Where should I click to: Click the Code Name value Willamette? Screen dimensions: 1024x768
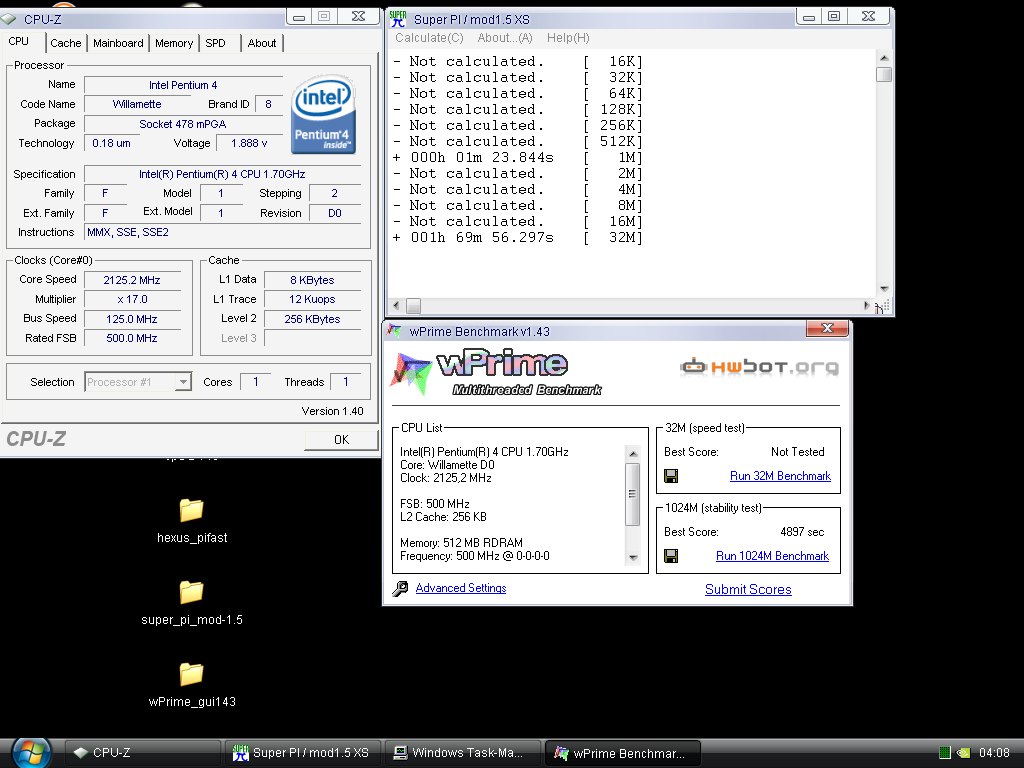pyautogui.click(x=137, y=104)
